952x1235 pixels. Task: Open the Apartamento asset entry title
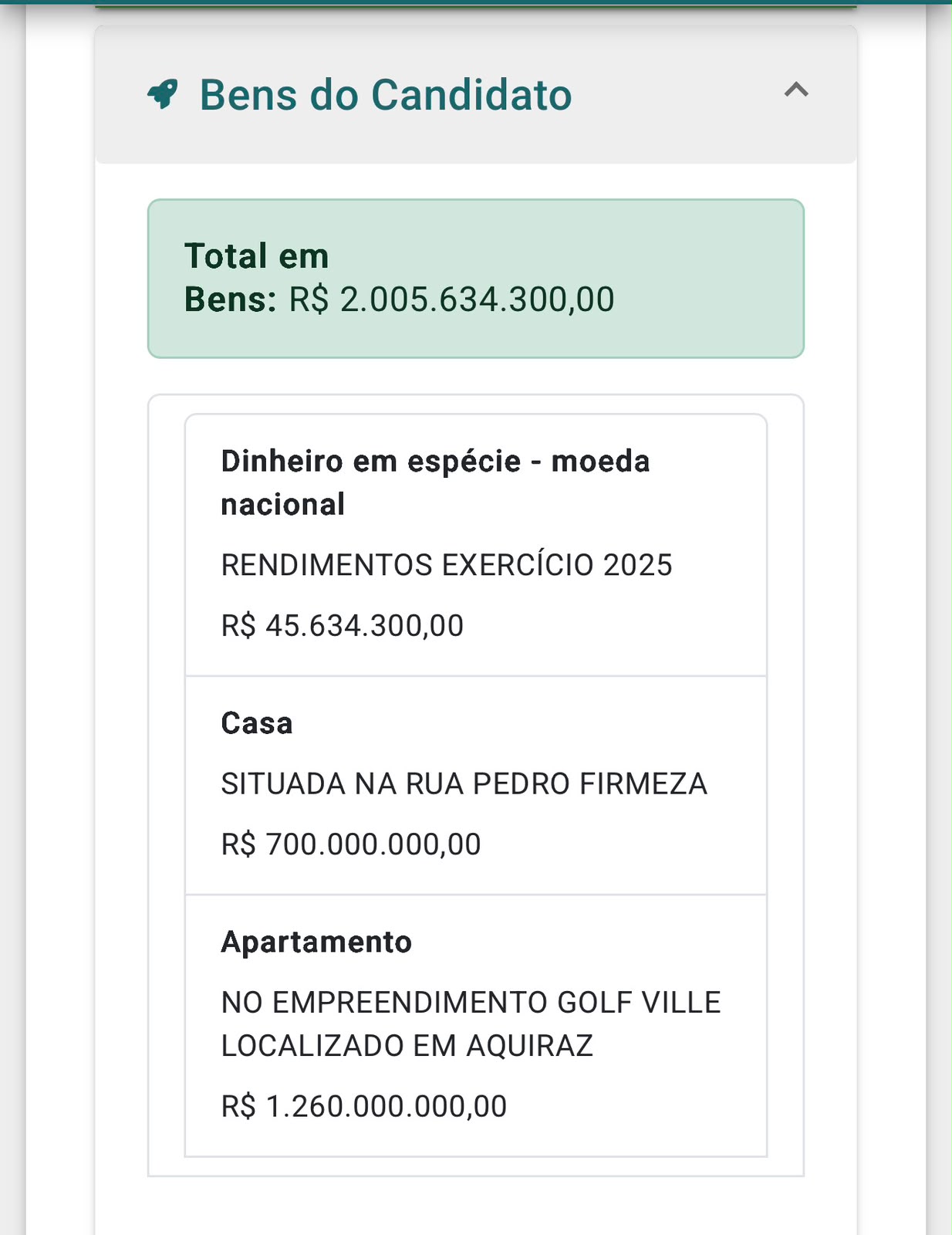point(316,942)
